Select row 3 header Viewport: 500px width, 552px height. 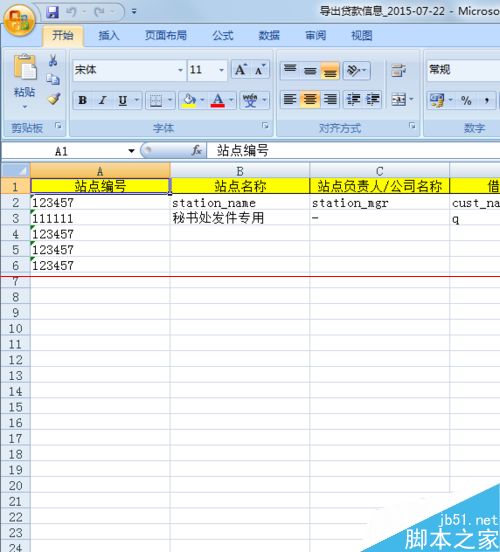(x=15, y=218)
